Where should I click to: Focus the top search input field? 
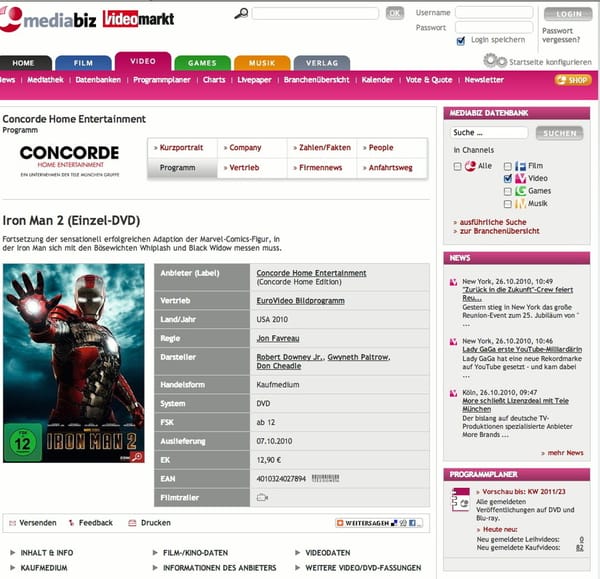(x=316, y=13)
